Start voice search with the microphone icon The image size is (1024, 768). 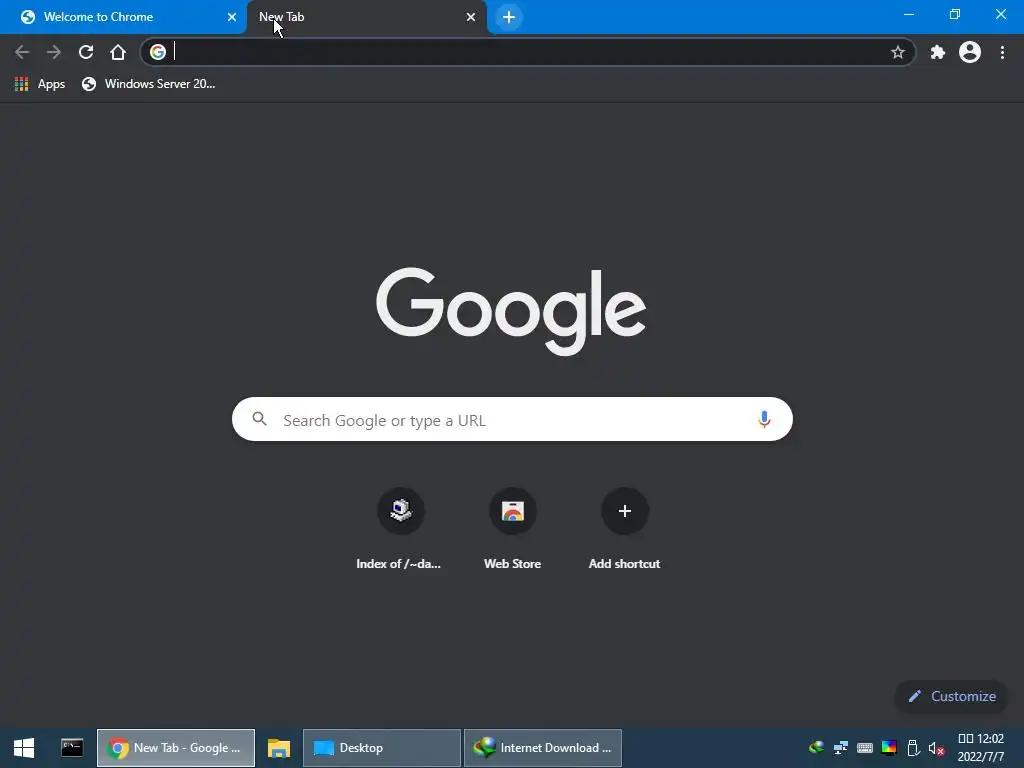coord(764,419)
